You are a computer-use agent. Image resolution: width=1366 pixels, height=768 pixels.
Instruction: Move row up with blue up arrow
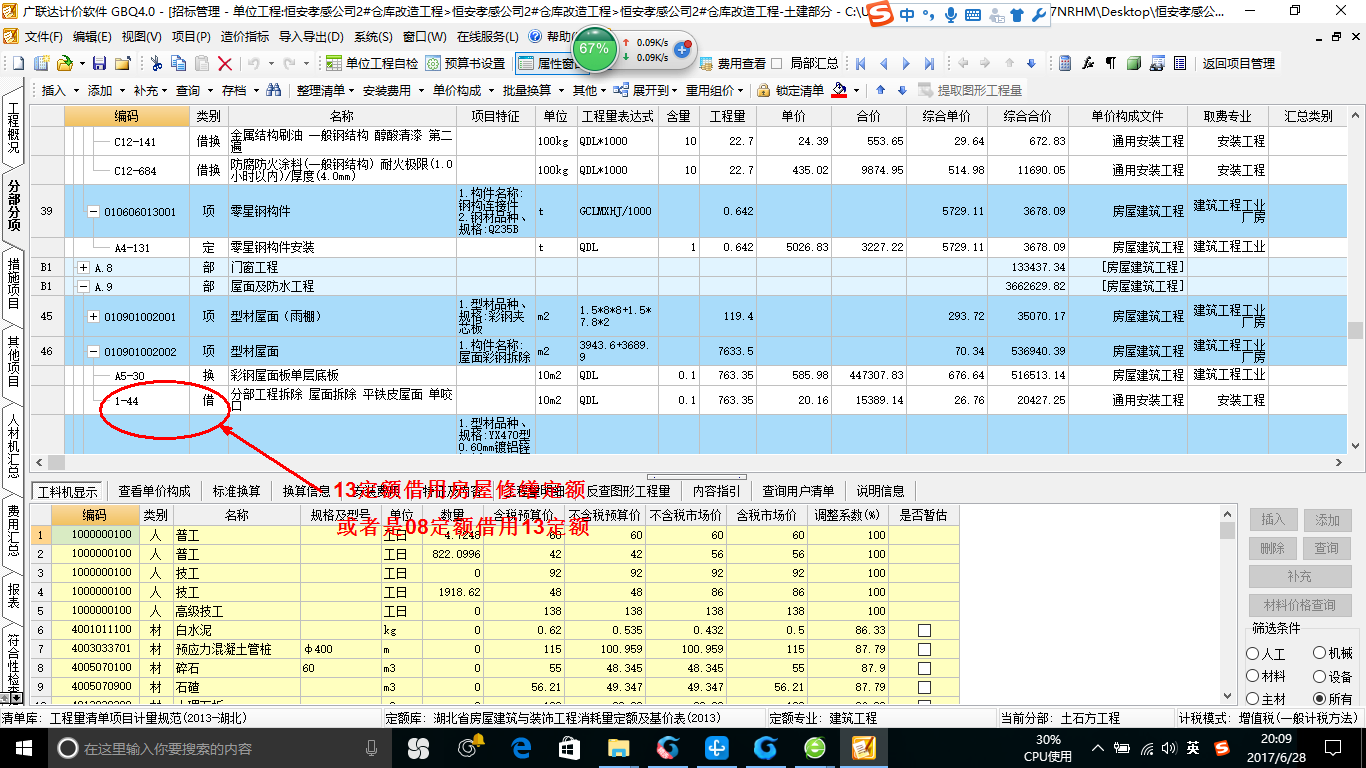[882, 90]
